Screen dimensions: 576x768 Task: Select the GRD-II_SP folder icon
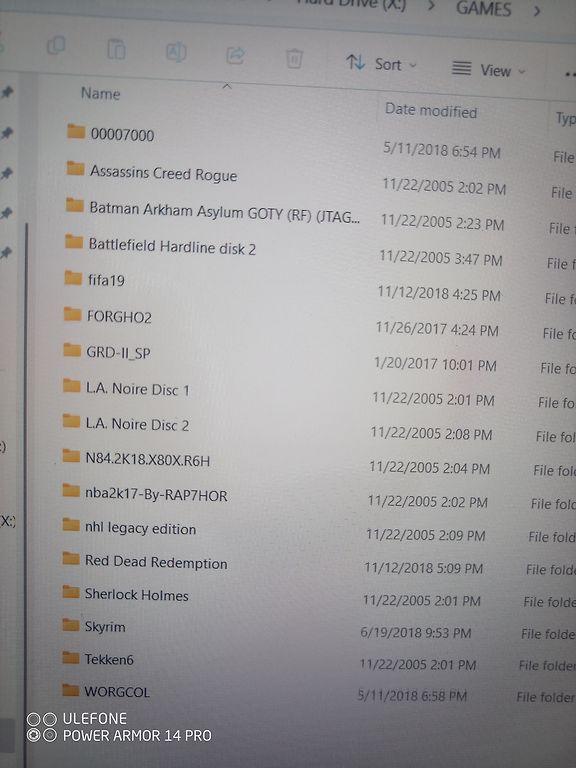point(72,350)
